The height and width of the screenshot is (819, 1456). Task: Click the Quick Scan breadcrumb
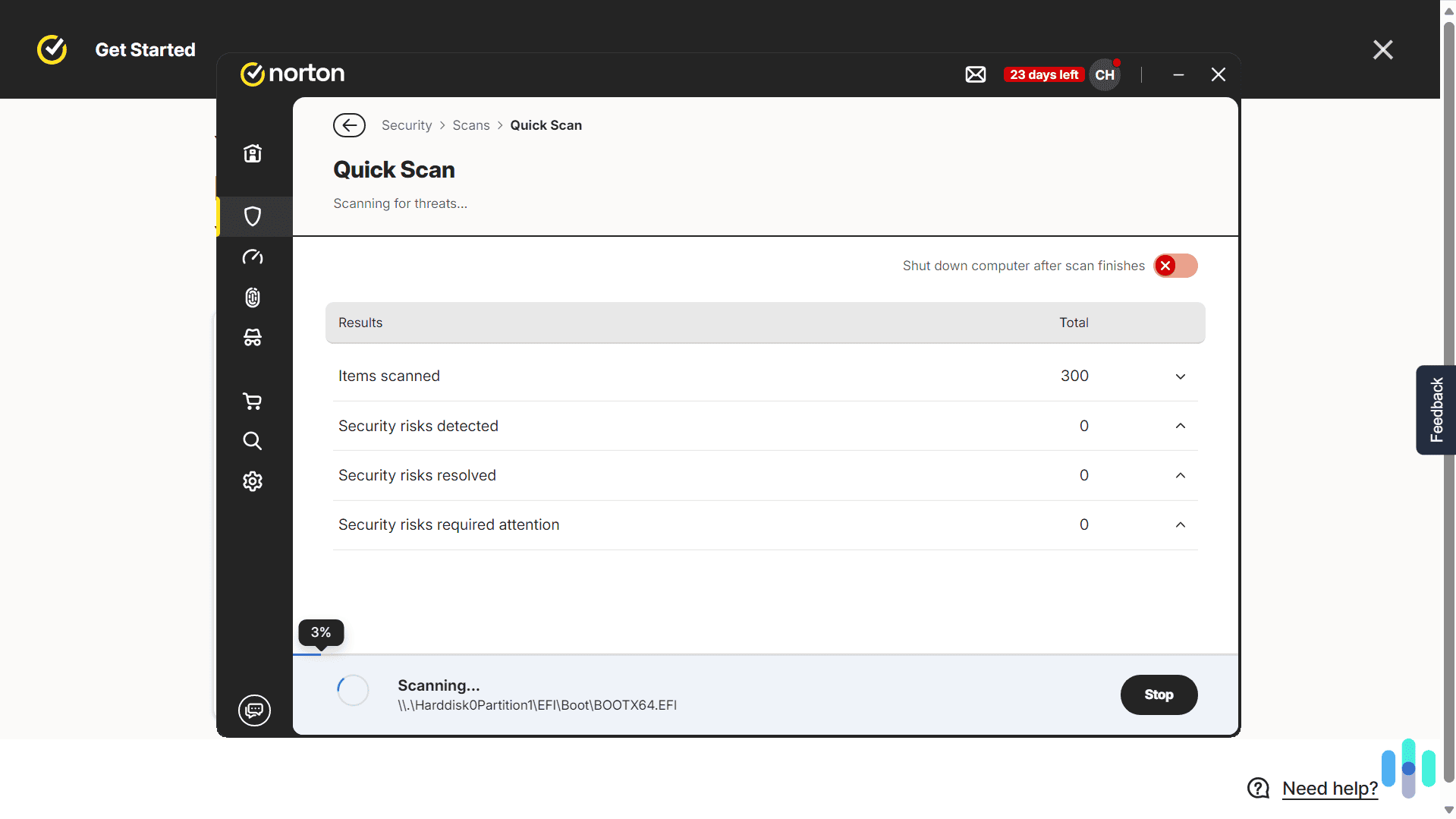tap(546, 125)
